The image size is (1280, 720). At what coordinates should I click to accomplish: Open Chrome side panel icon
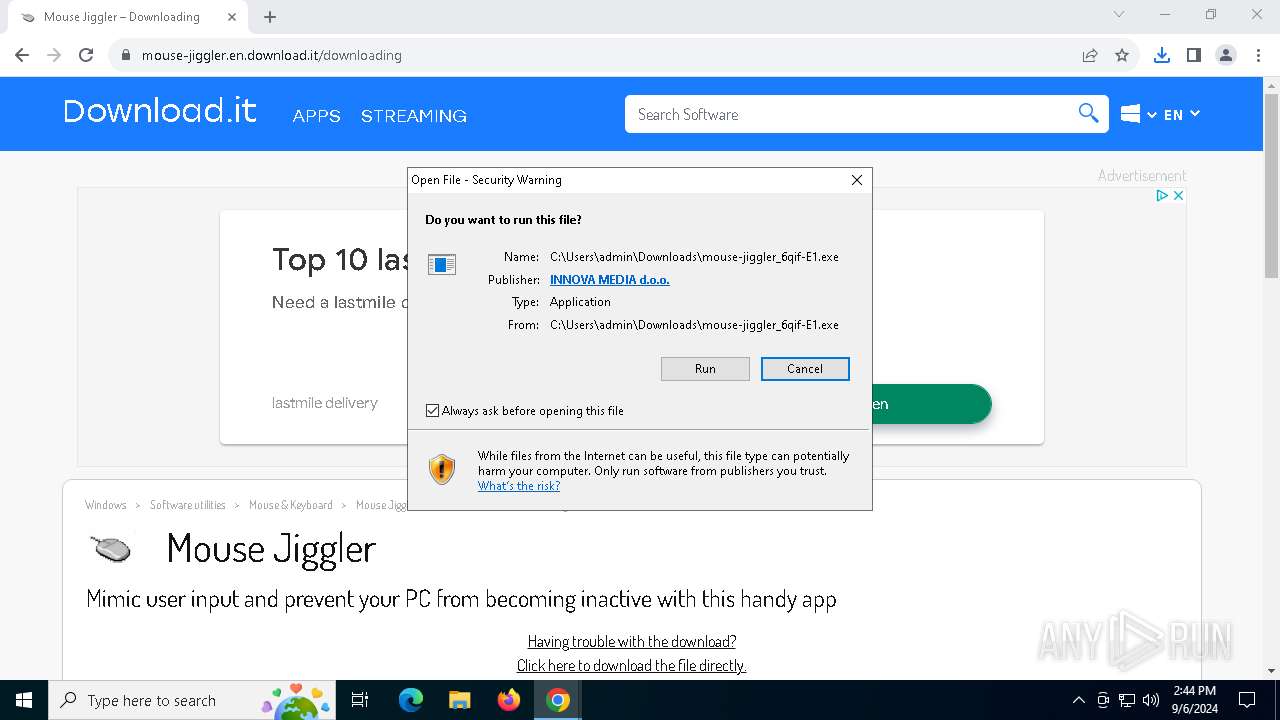click(1194, 55)
